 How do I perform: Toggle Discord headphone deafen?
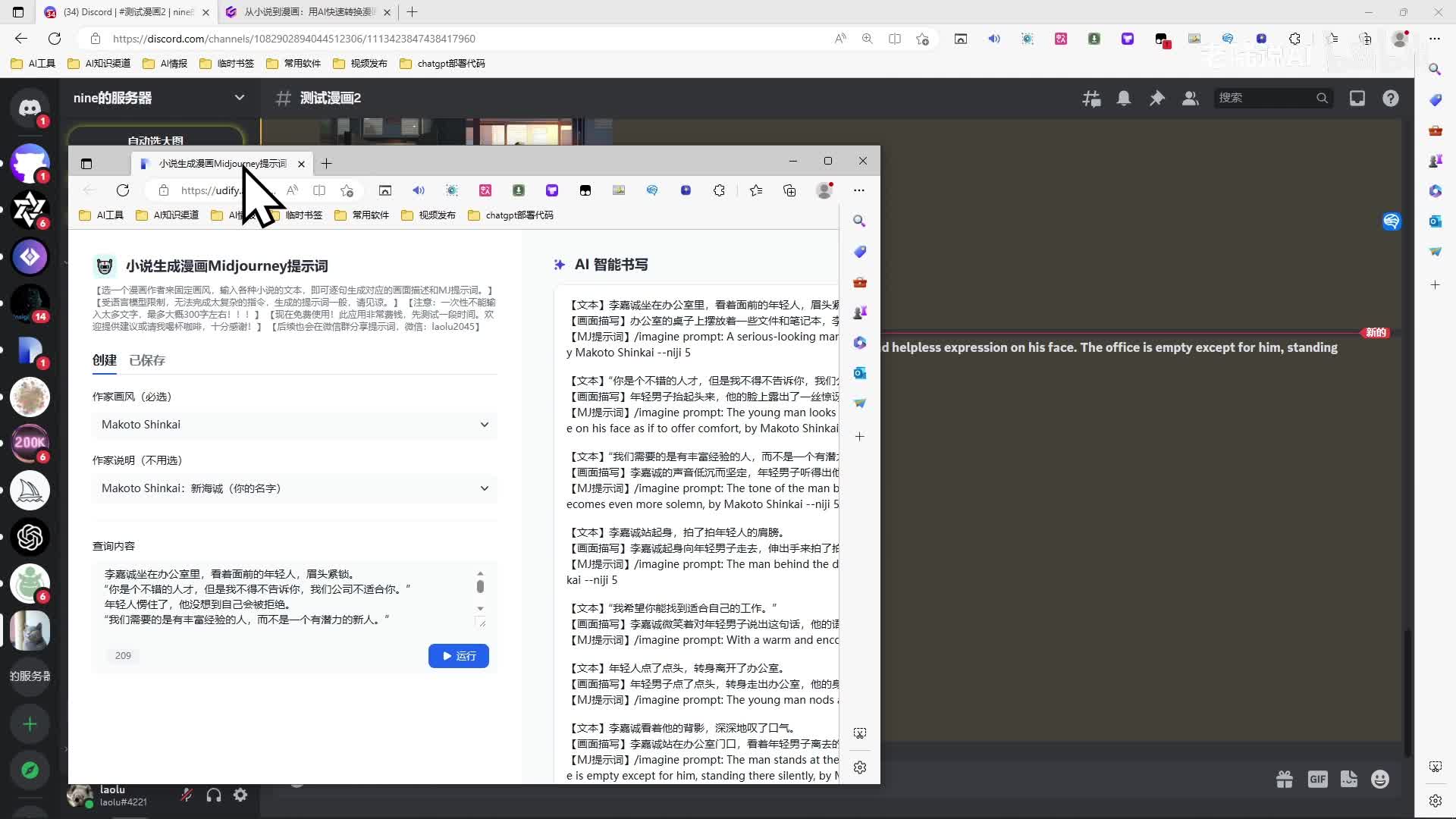pyautogui.click(x=214, y=795)
